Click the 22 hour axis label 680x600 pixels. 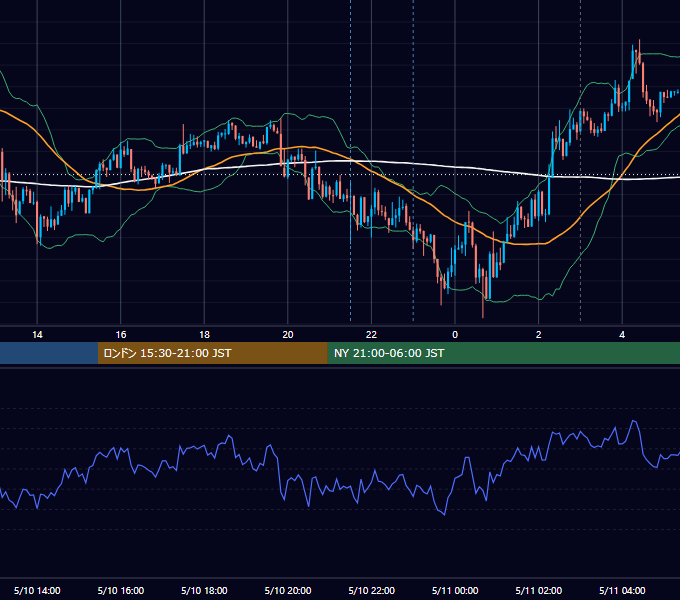pyautogui.click(x=371, y=335)
